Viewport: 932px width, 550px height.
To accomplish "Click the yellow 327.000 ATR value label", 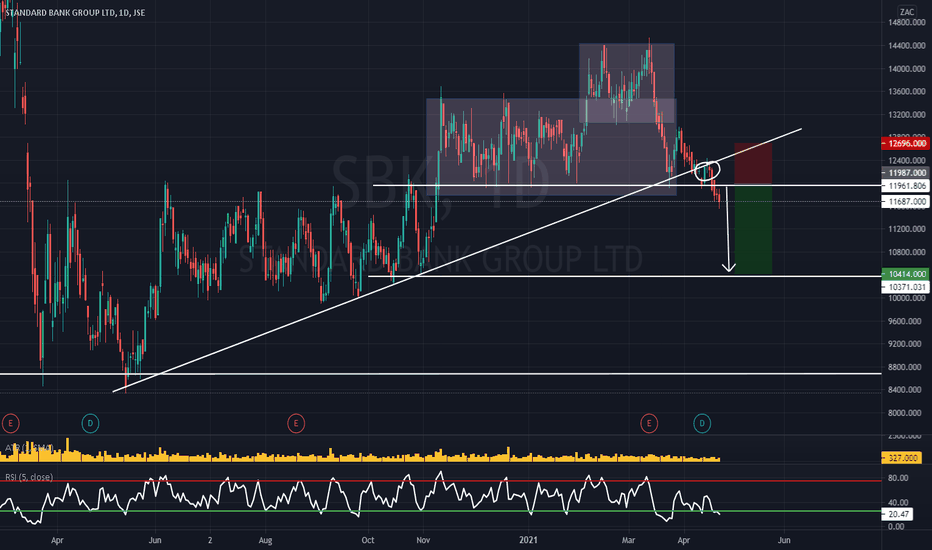I will point(902,458).
